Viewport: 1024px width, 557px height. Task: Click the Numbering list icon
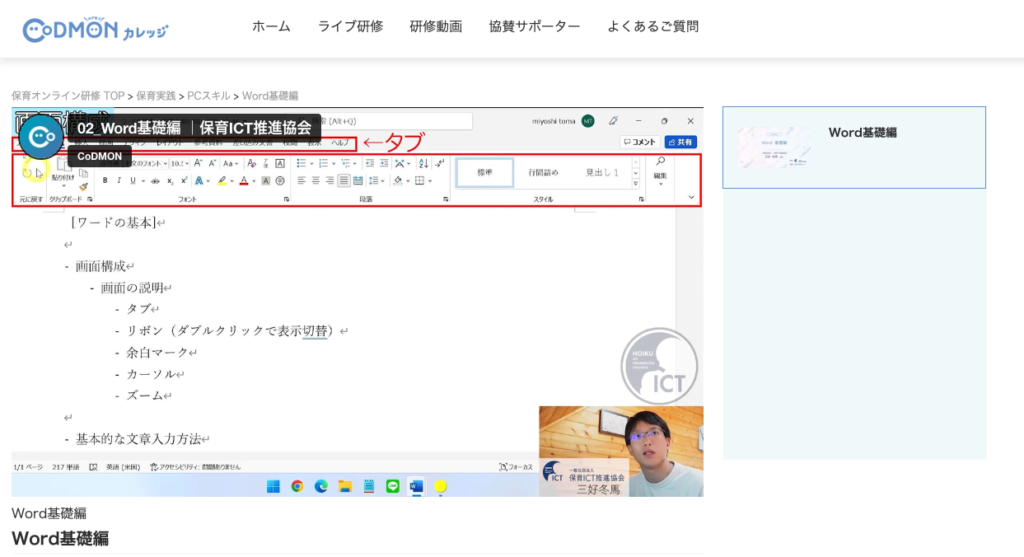point(323,163)
